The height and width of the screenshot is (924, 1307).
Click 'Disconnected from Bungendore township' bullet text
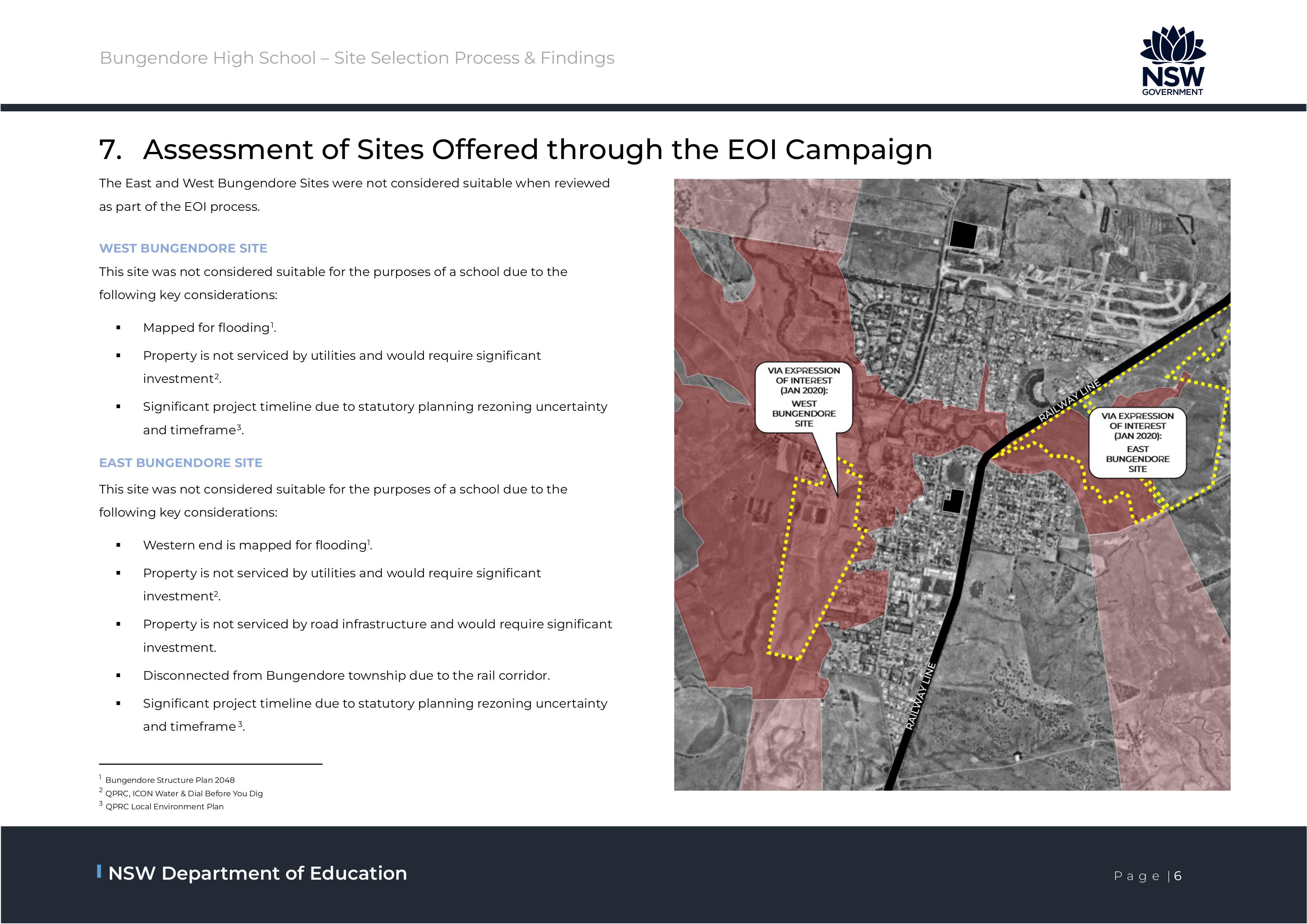(x=346, y=675)
